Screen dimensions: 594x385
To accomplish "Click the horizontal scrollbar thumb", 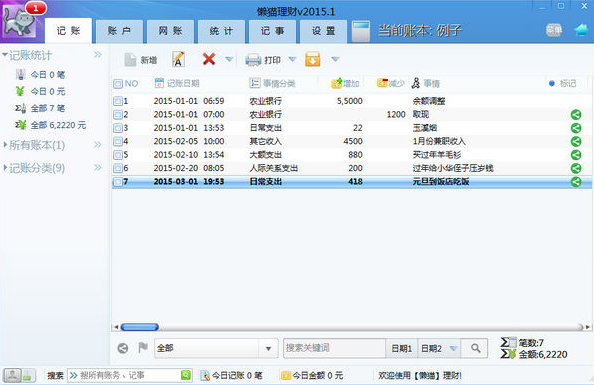I will point(139,327).
